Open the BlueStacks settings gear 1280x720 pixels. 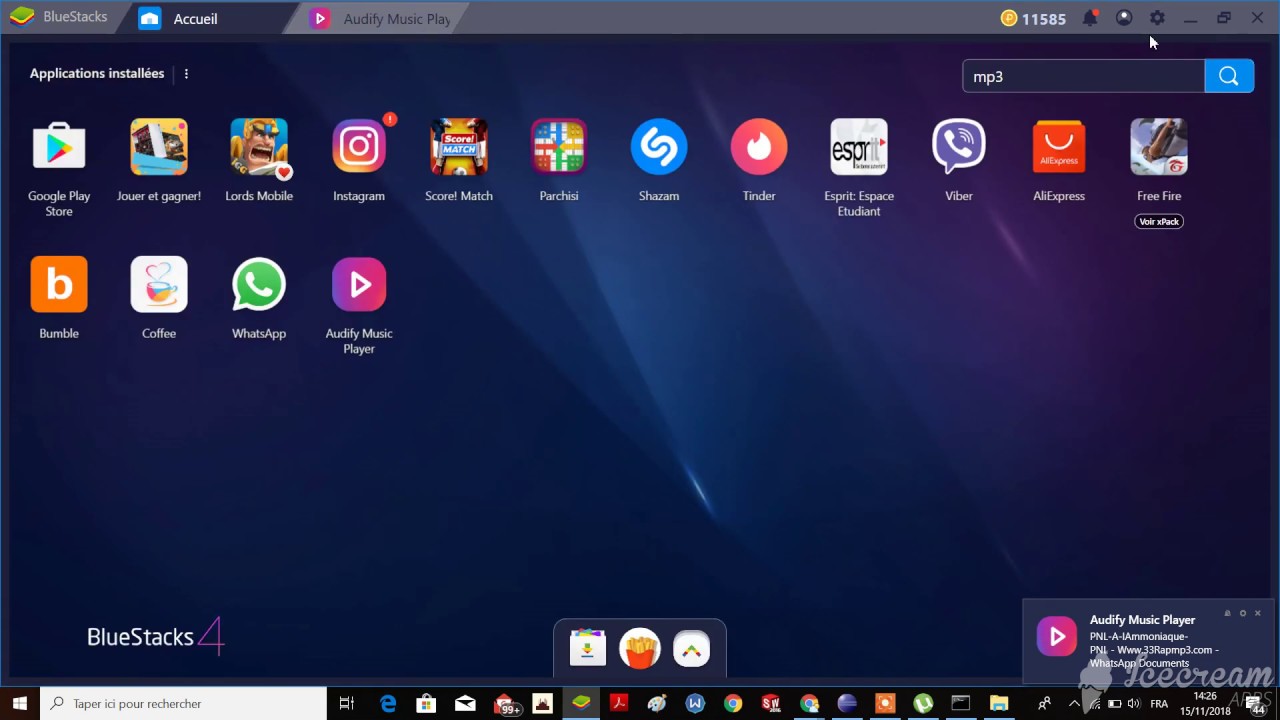click(x=1157, y=18)
